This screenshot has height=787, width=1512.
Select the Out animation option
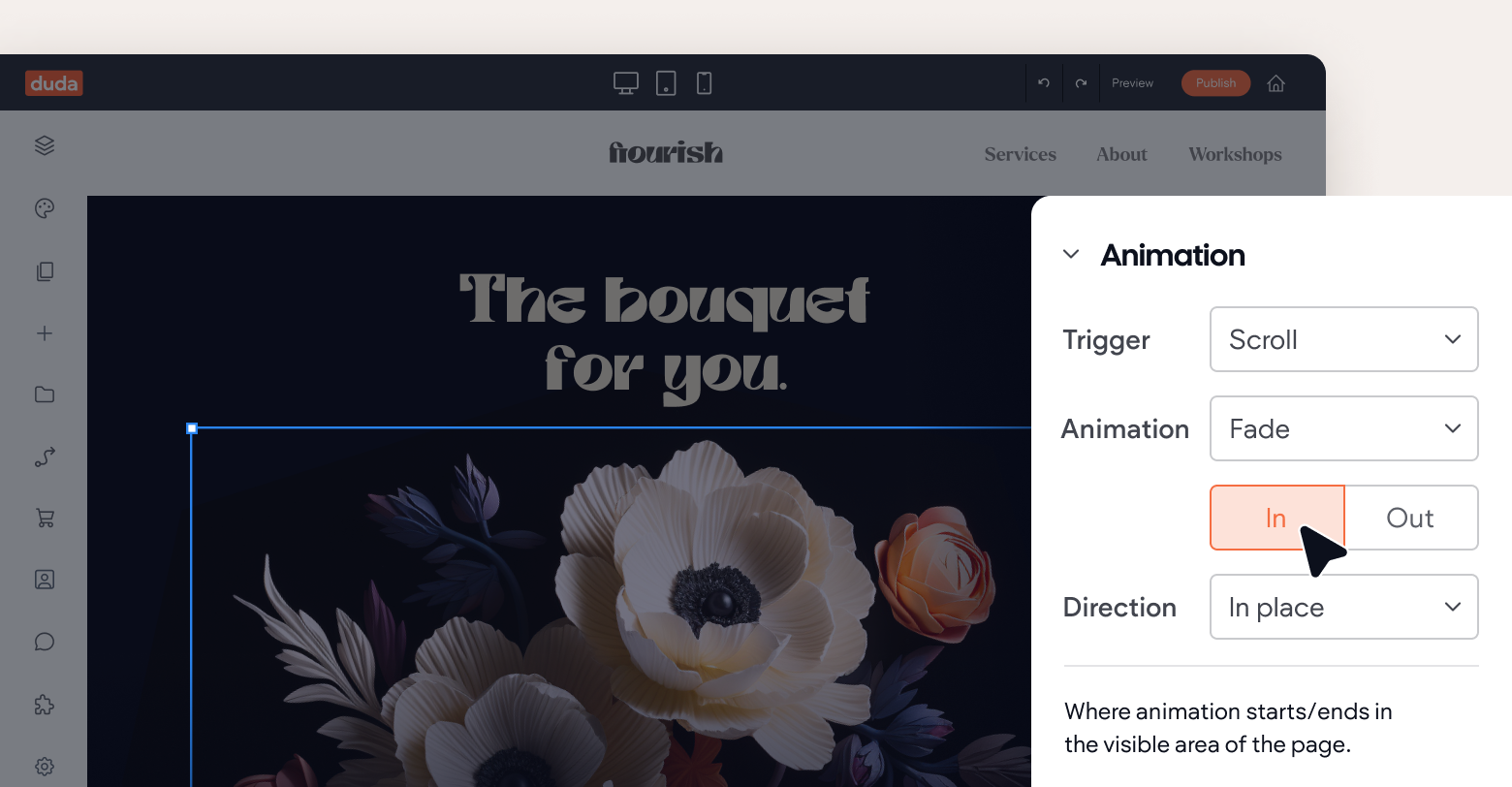[1411, 518]
